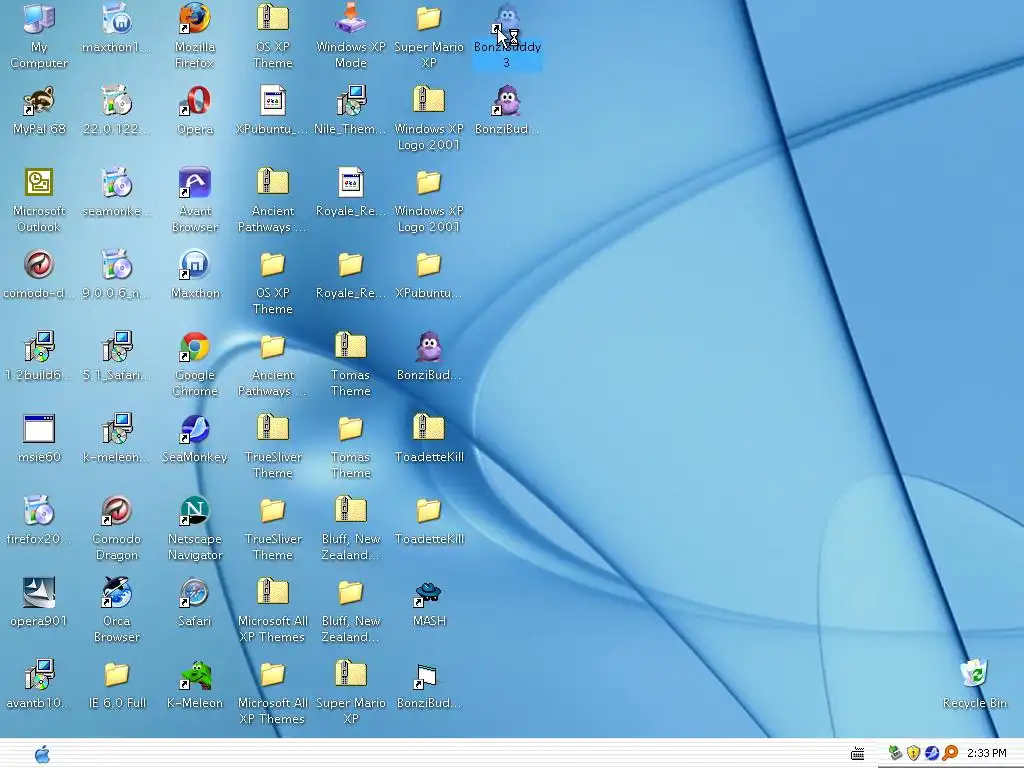This screenshot has width=1024, height=768.
Task: Select the MASH shortcut icon
Action: tap(428, 594)
